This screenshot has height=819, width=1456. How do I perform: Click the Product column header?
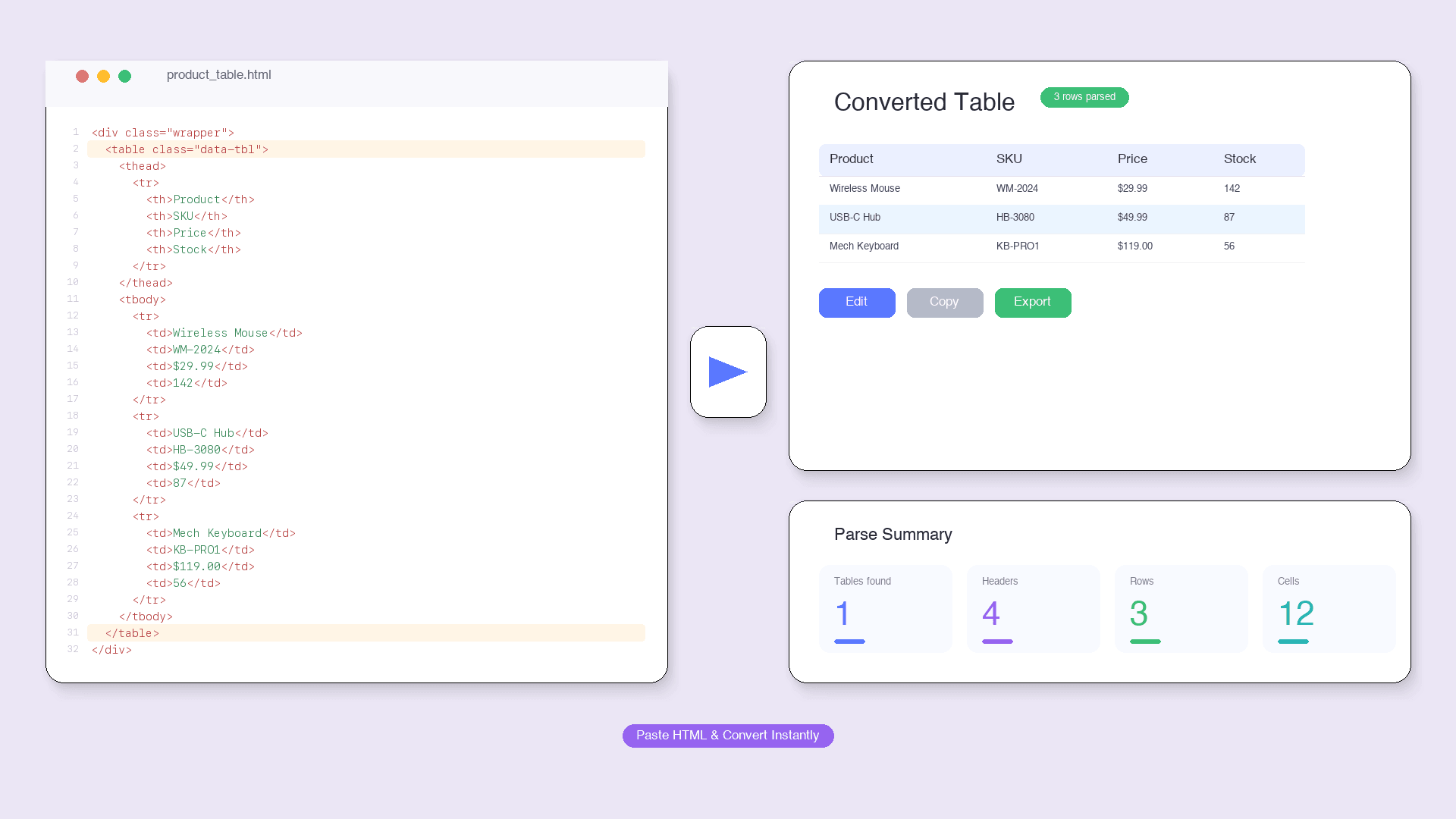click(851, 159)
